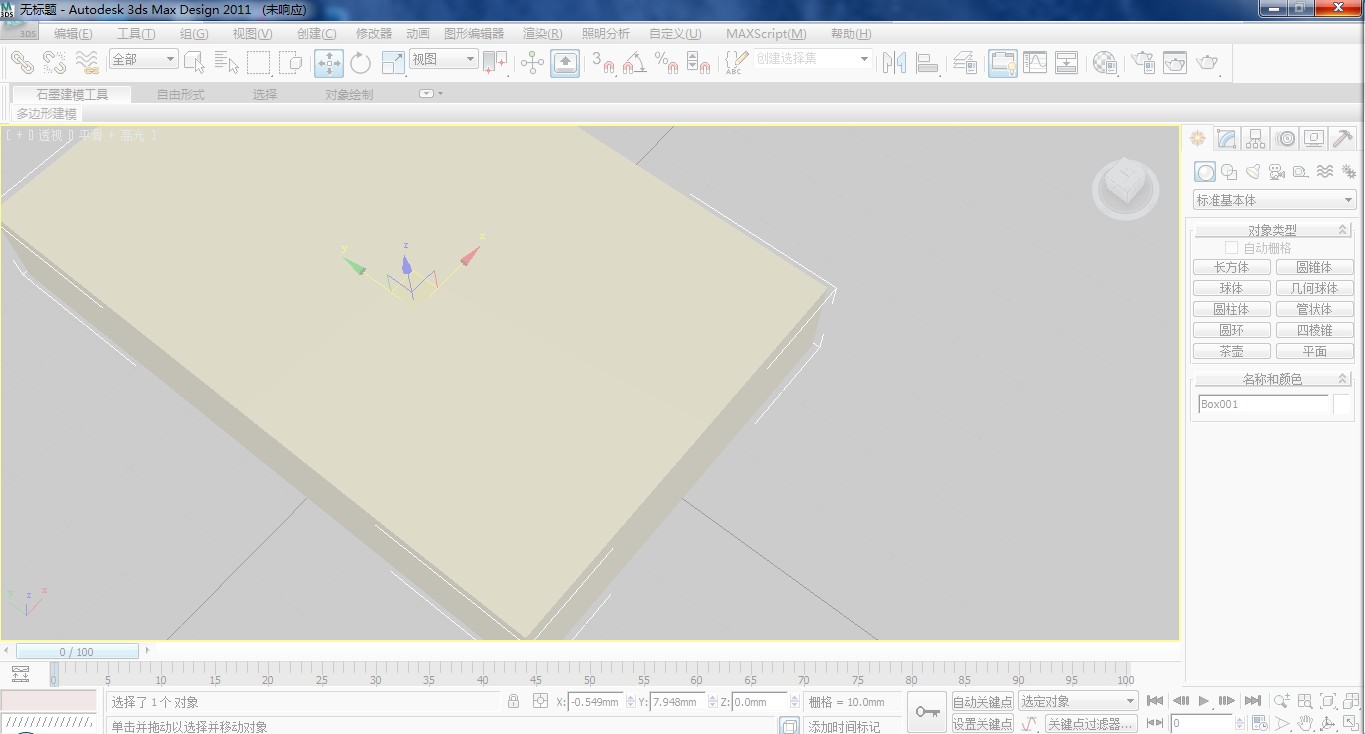Open the 创建选择集 named selection dropdown

coord(813,59)
